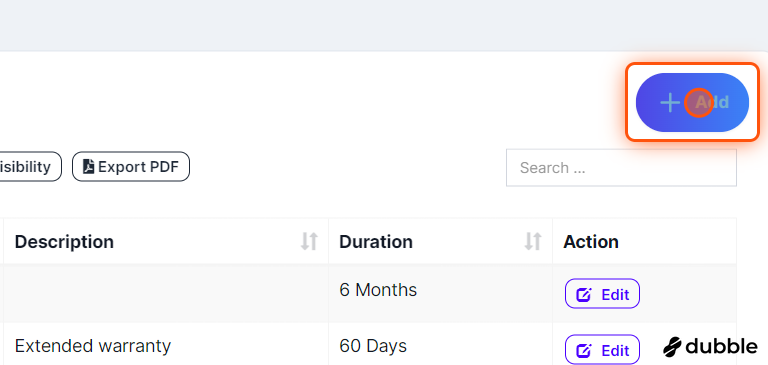
Task: Select the Description column header text
Action: point(64,242)
